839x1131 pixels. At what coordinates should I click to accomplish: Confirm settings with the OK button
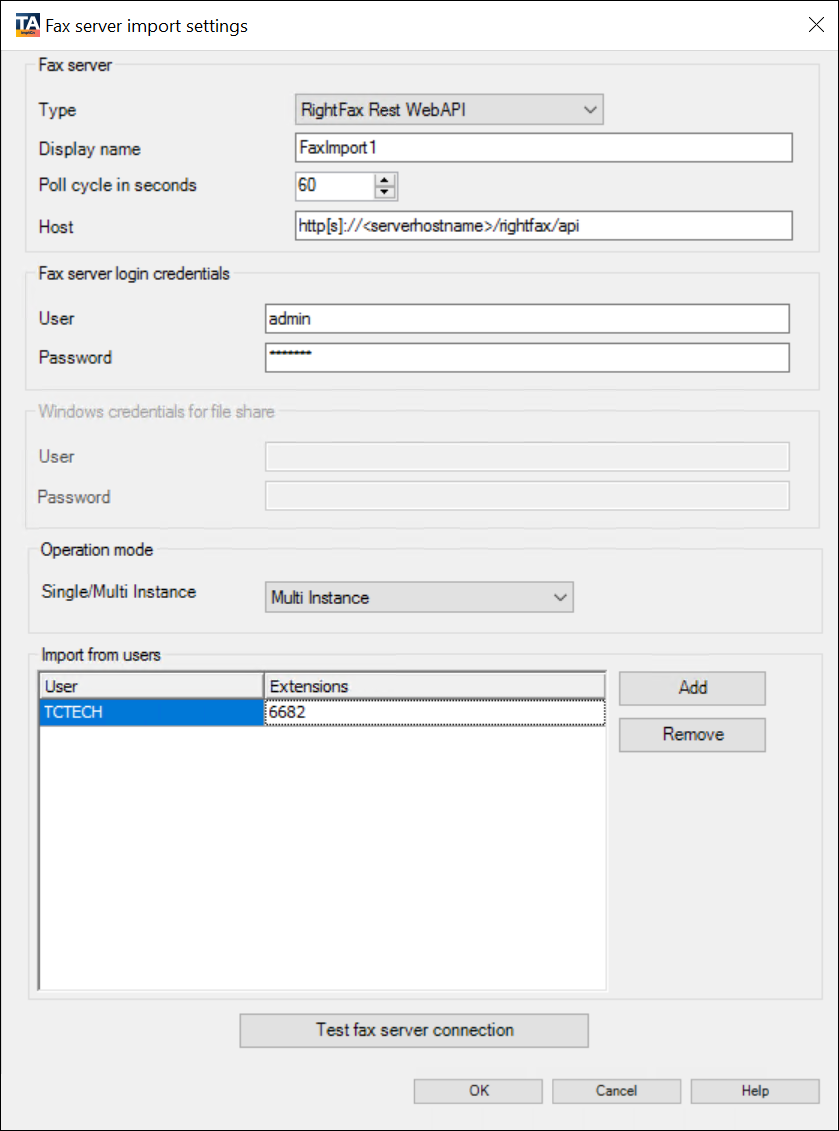tap(478, 1091)
